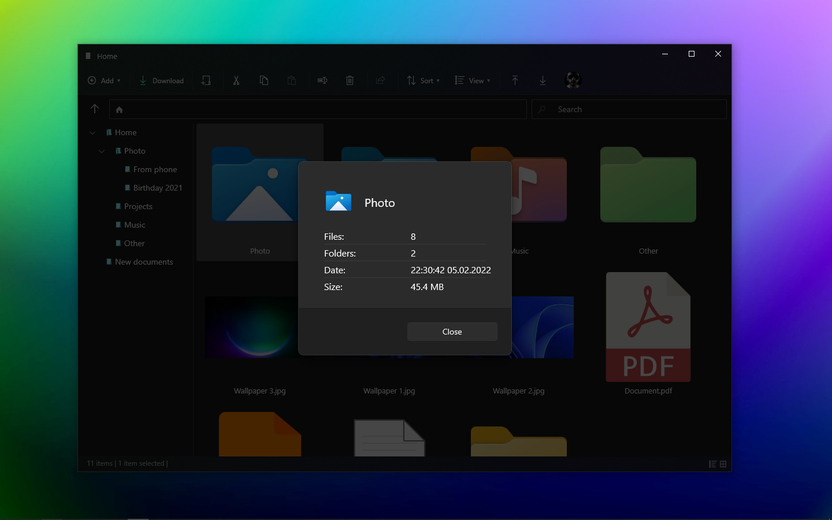
Task: Close the Photo properties dialog
Action: [x=452, y=332]
